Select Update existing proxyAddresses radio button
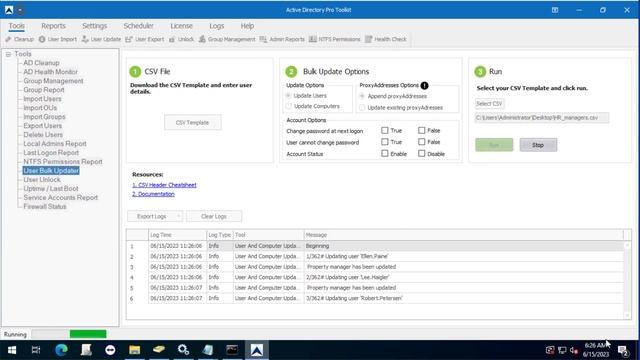The width and height of the screenshot is (640, 360). (362, 108)
